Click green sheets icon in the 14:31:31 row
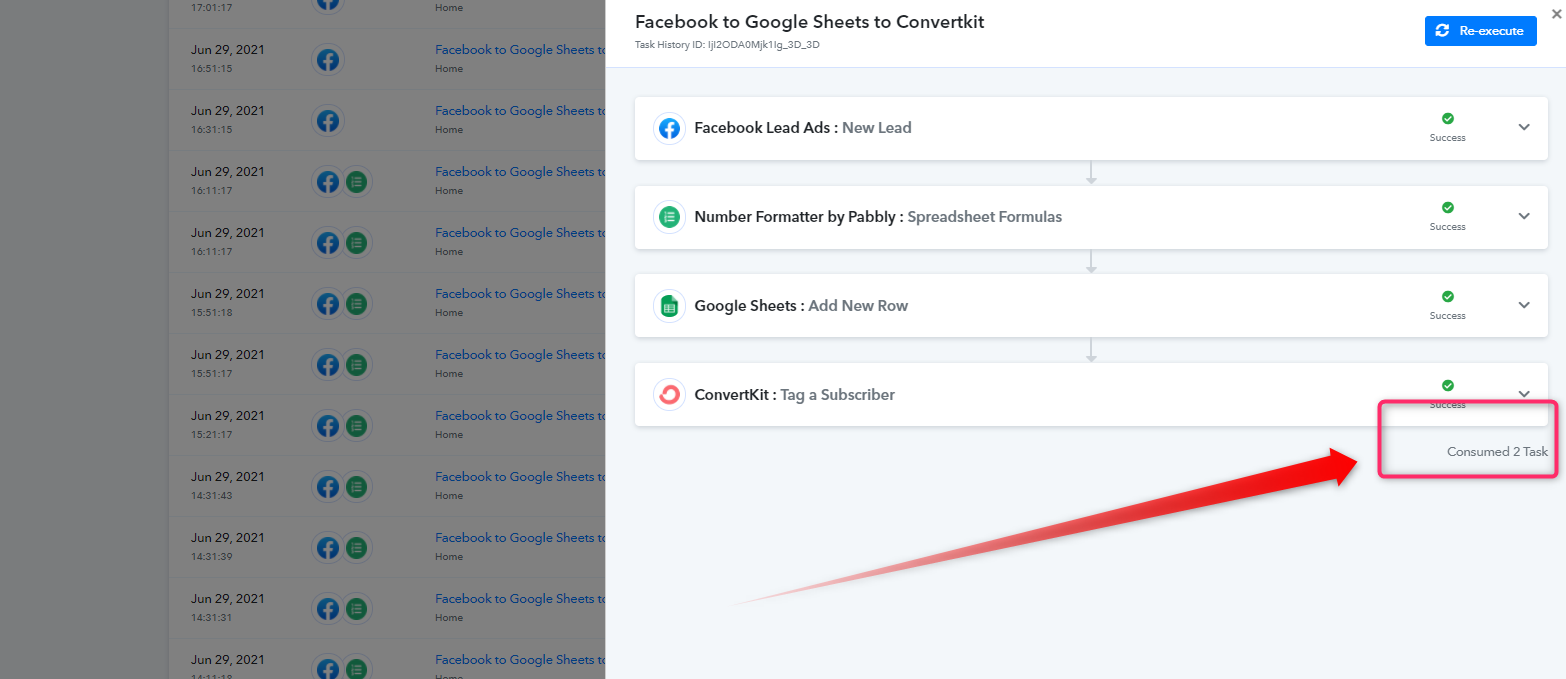 tap(357, 609)
